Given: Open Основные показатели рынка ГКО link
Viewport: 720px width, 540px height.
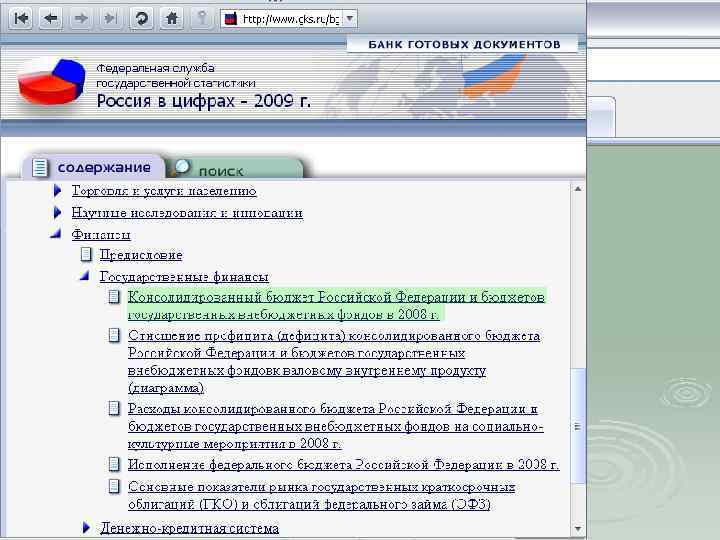Looking at the screenshot, I should point(321,495).
